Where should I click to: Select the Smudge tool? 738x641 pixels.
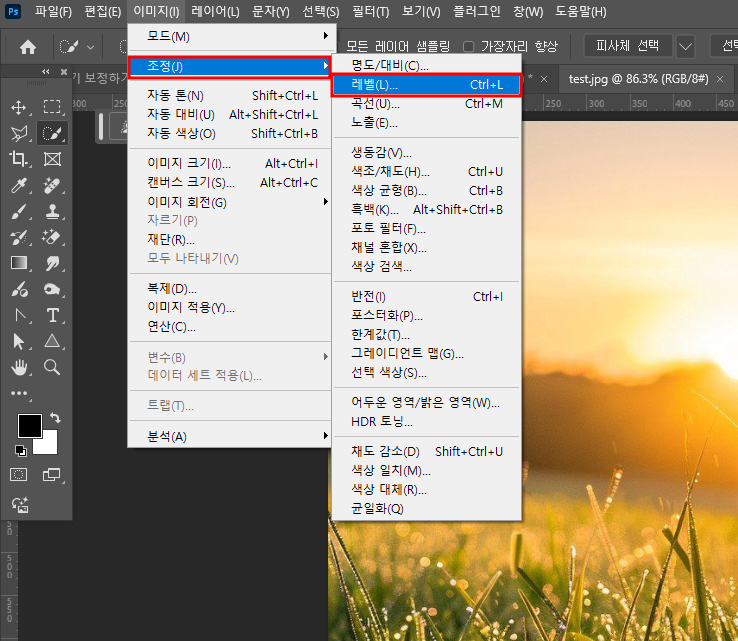pyautogui.click(x=52, y=263)
